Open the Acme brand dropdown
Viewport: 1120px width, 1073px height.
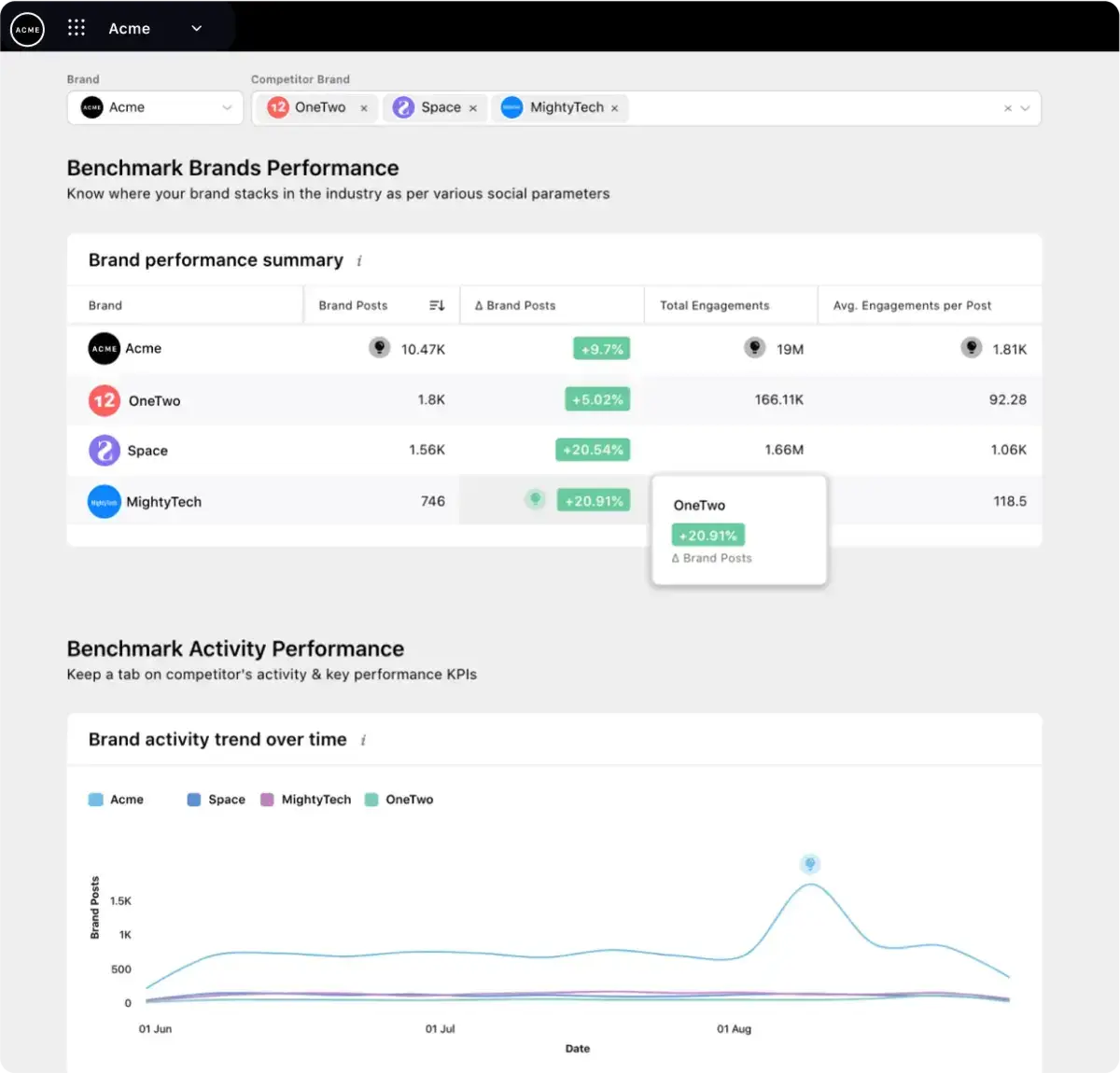tap(227, 107)
